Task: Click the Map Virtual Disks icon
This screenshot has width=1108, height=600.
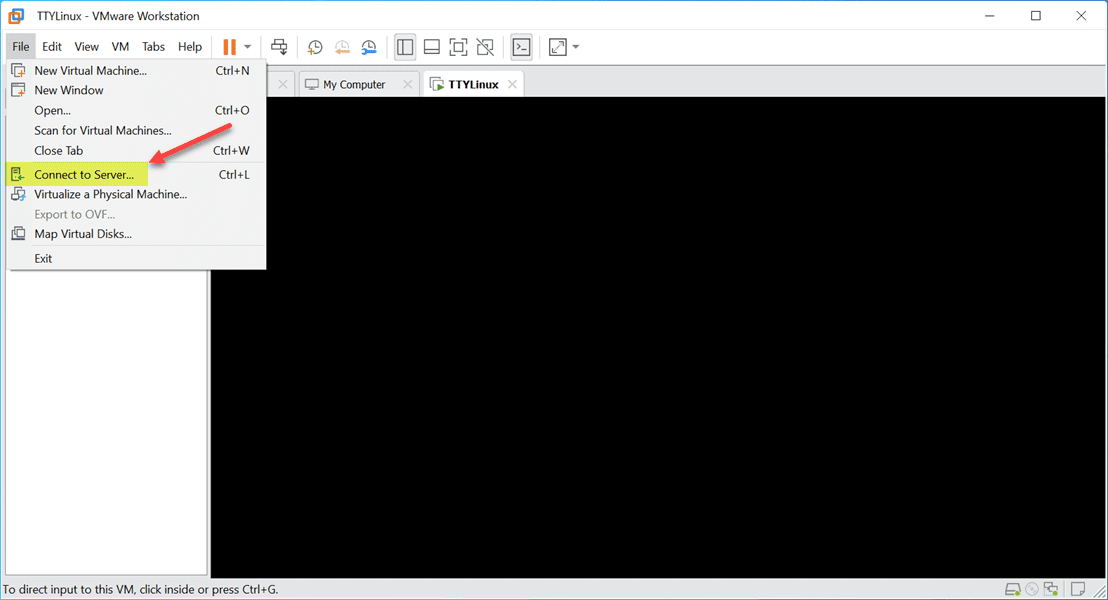Action: pyautogui.click(x=18, y=234)
